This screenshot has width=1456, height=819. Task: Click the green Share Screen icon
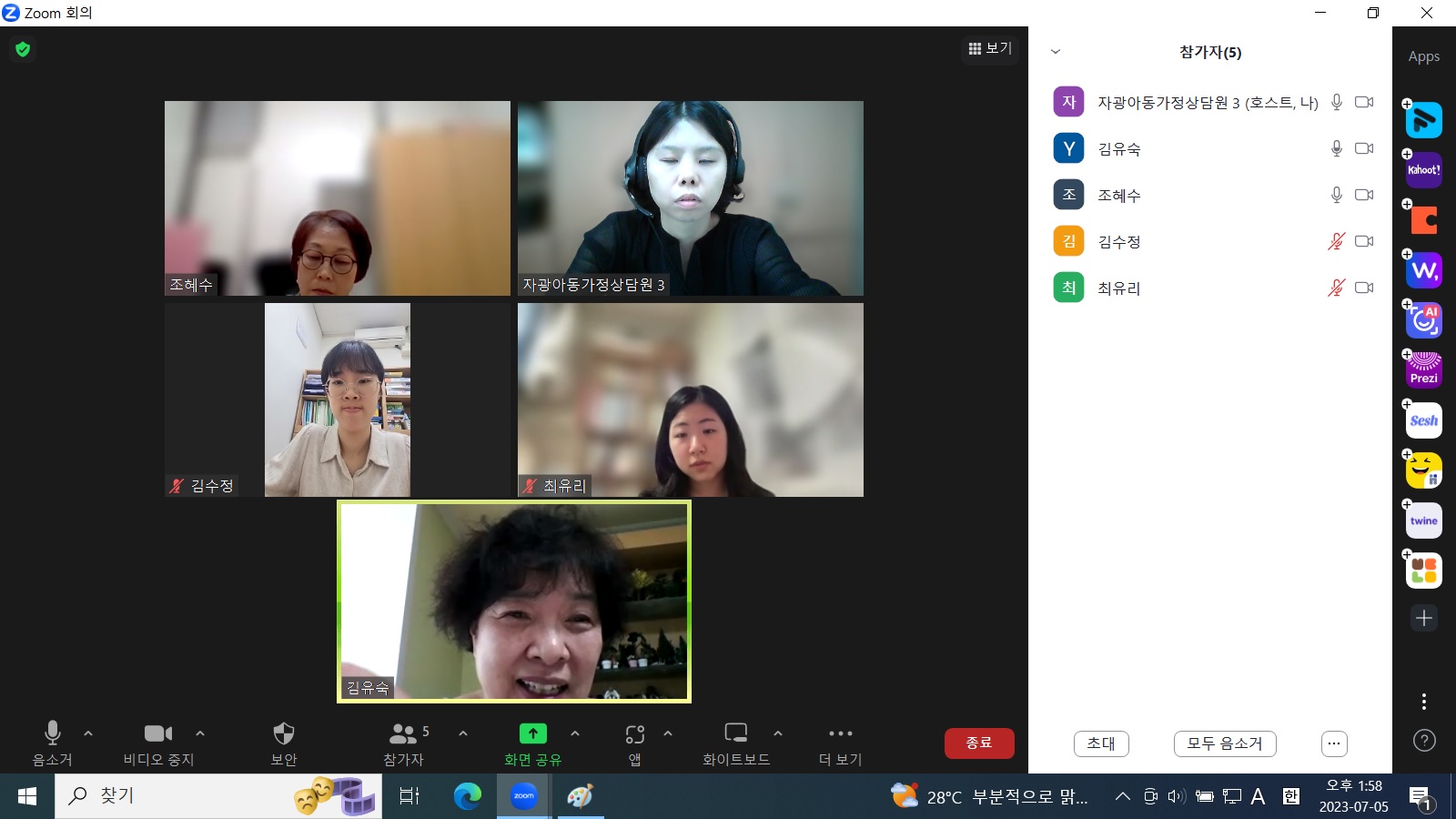point(532,733)
